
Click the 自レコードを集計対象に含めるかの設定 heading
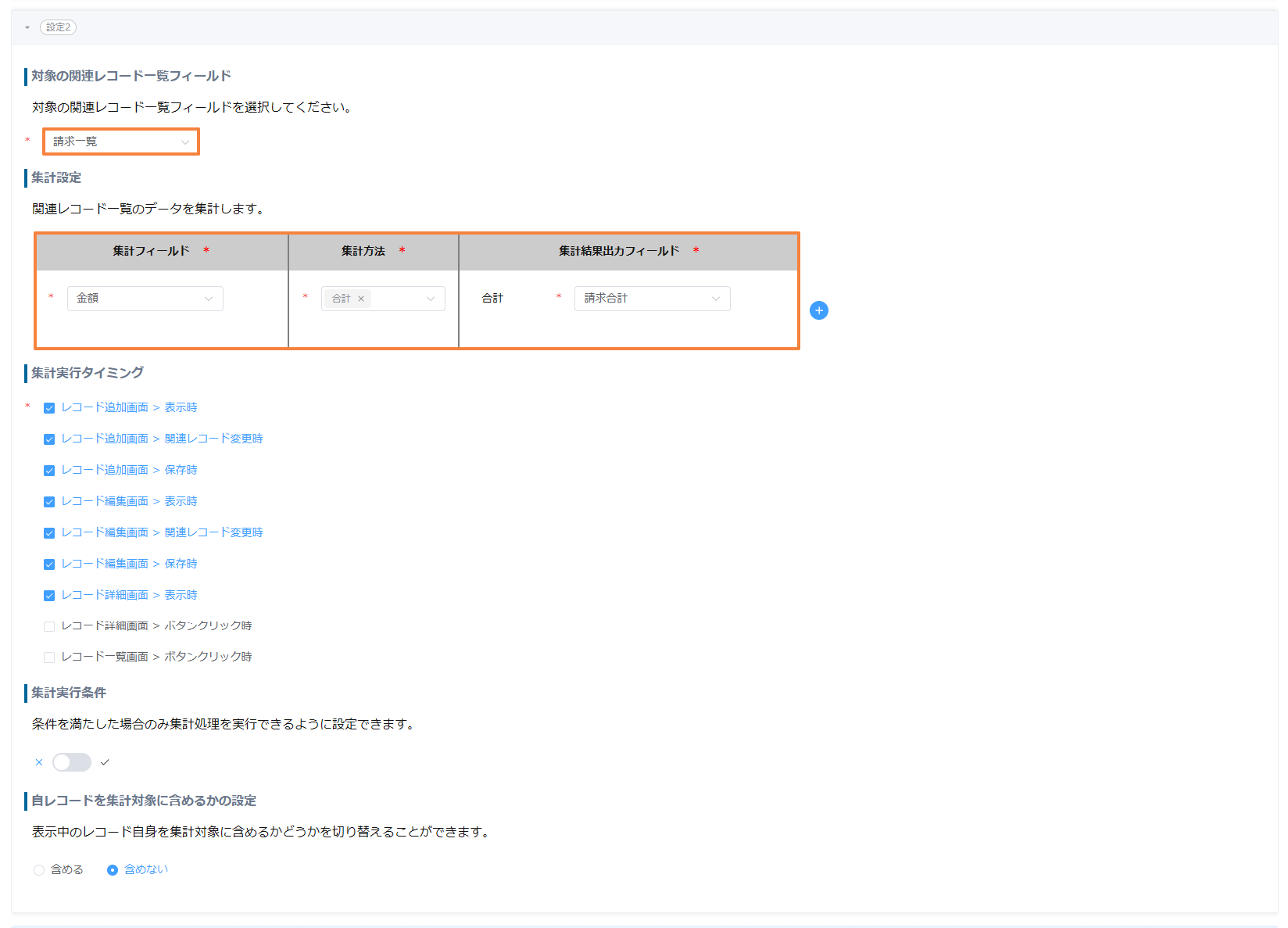pos(144,801)
